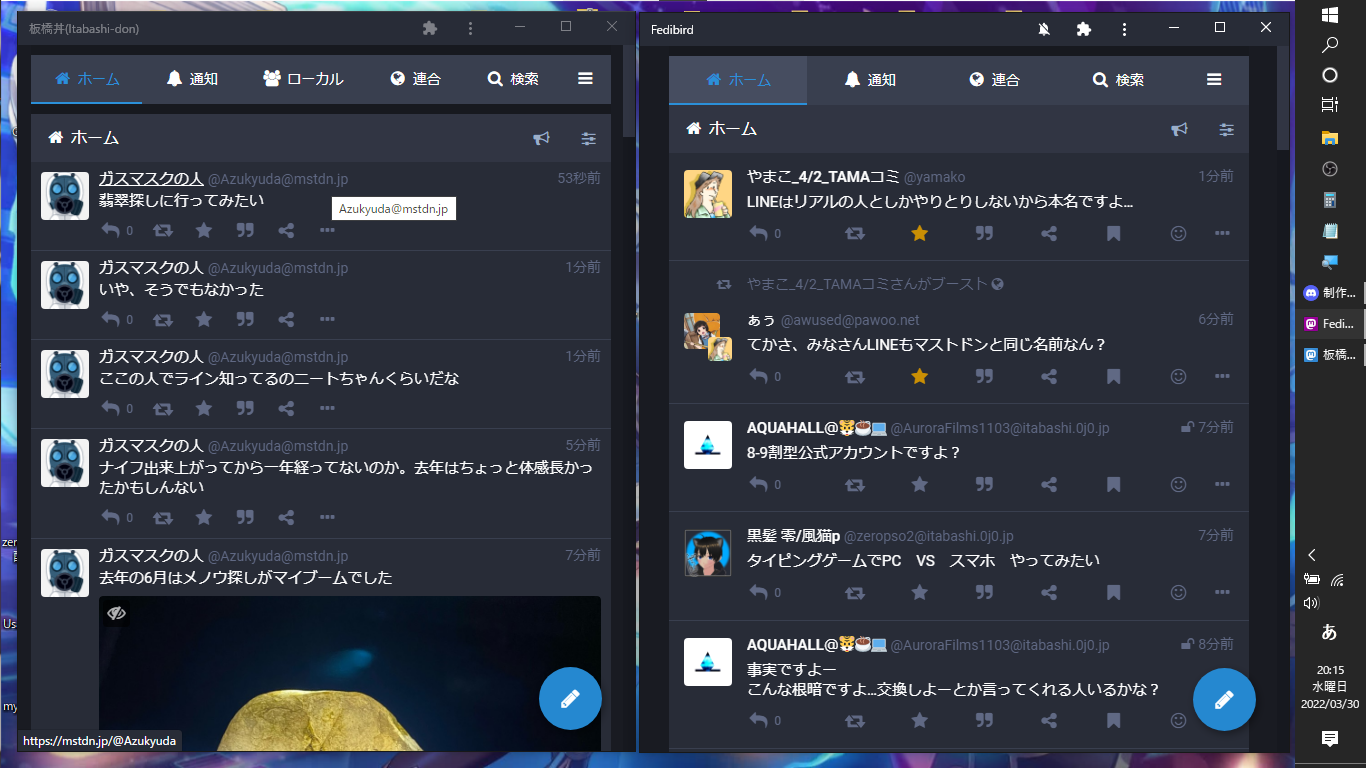Image resolution: width=1366 pixels, height=768 pixels.
Task: Open the 53秒前 timestamp link
Action: click(579, 179)
